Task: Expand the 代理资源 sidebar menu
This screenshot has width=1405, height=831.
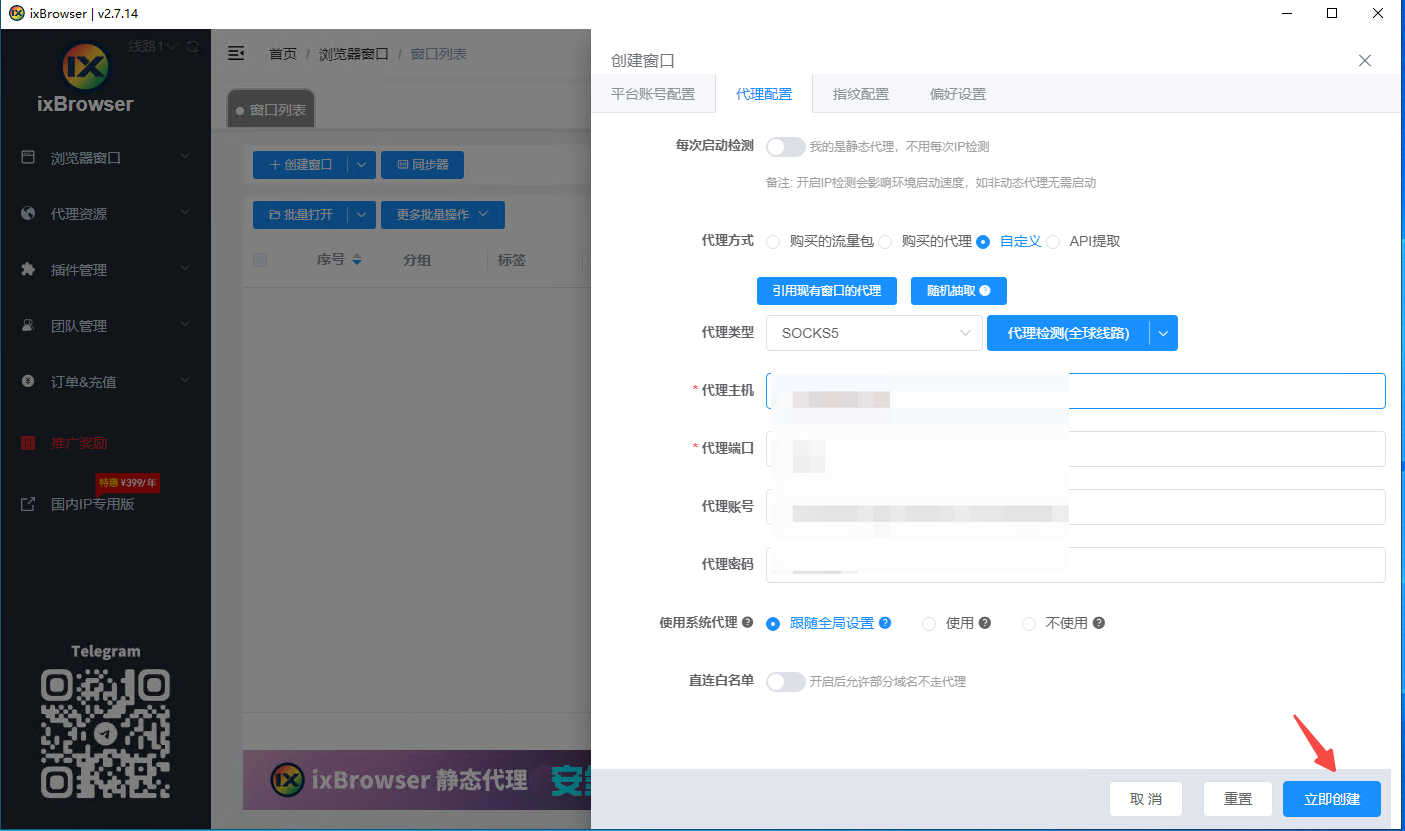Action: click(x=105, y=214)
